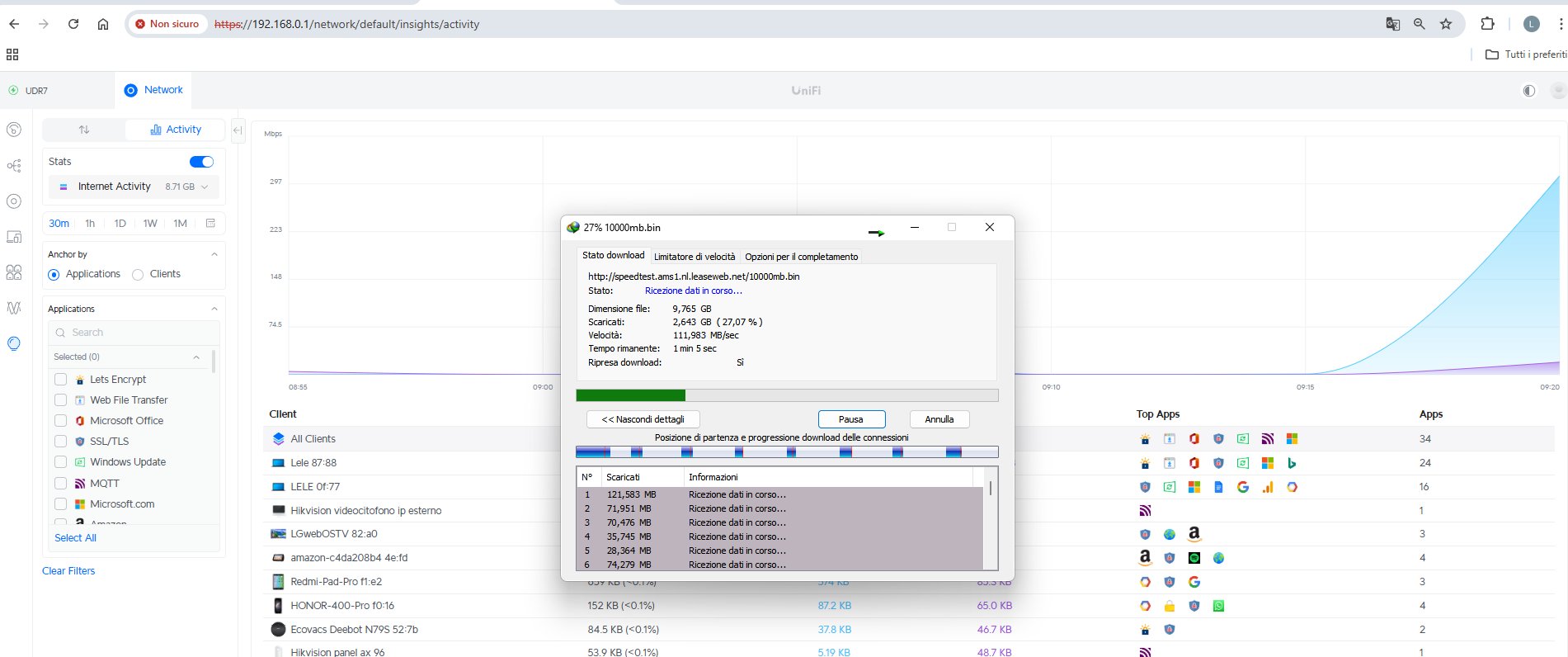1568x657 pixels.
Task: Switch to Limitatore di velocità tab
Action: (694, 257)
